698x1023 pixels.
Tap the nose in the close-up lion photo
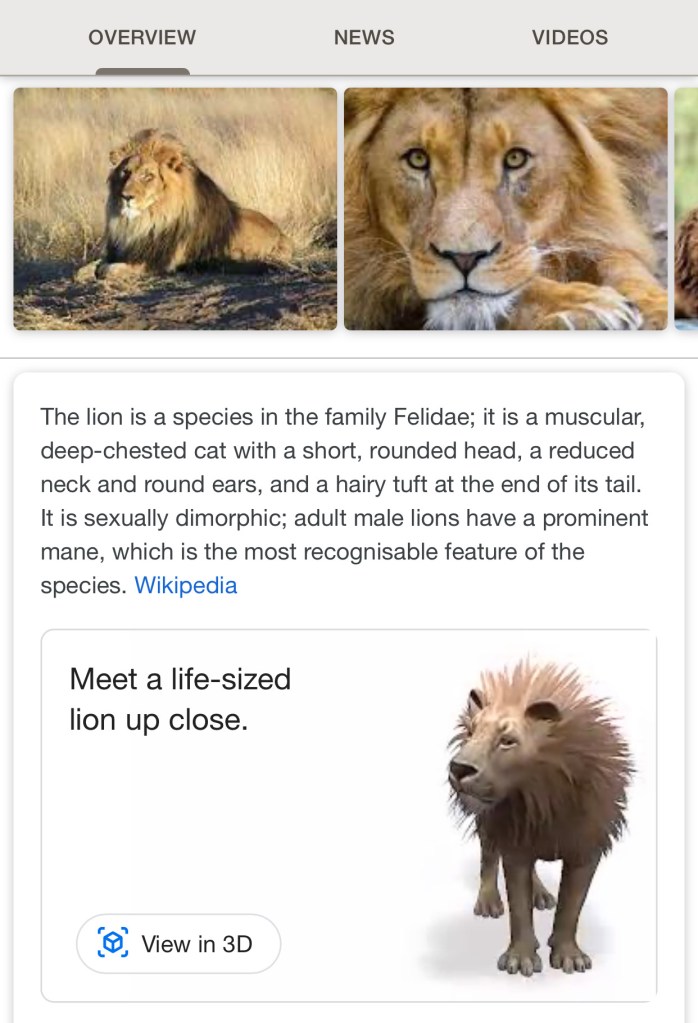pyautogui.click(x=461, y=262)
